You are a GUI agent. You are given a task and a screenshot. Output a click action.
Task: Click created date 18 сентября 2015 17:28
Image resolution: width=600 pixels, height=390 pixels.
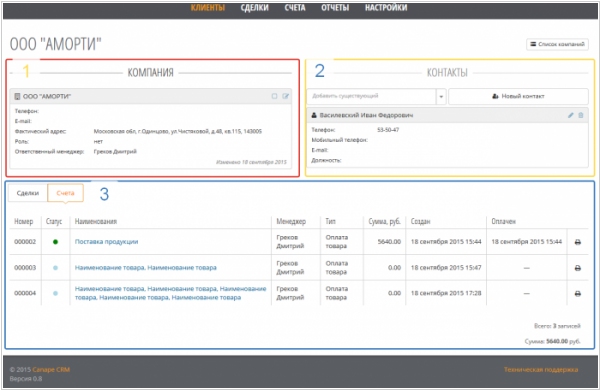tap(446, 293)
